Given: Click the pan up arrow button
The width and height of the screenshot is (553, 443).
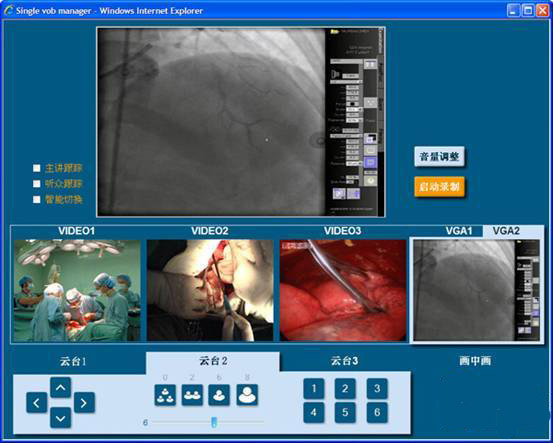Looking at the screenshot, I should [60, 388].
